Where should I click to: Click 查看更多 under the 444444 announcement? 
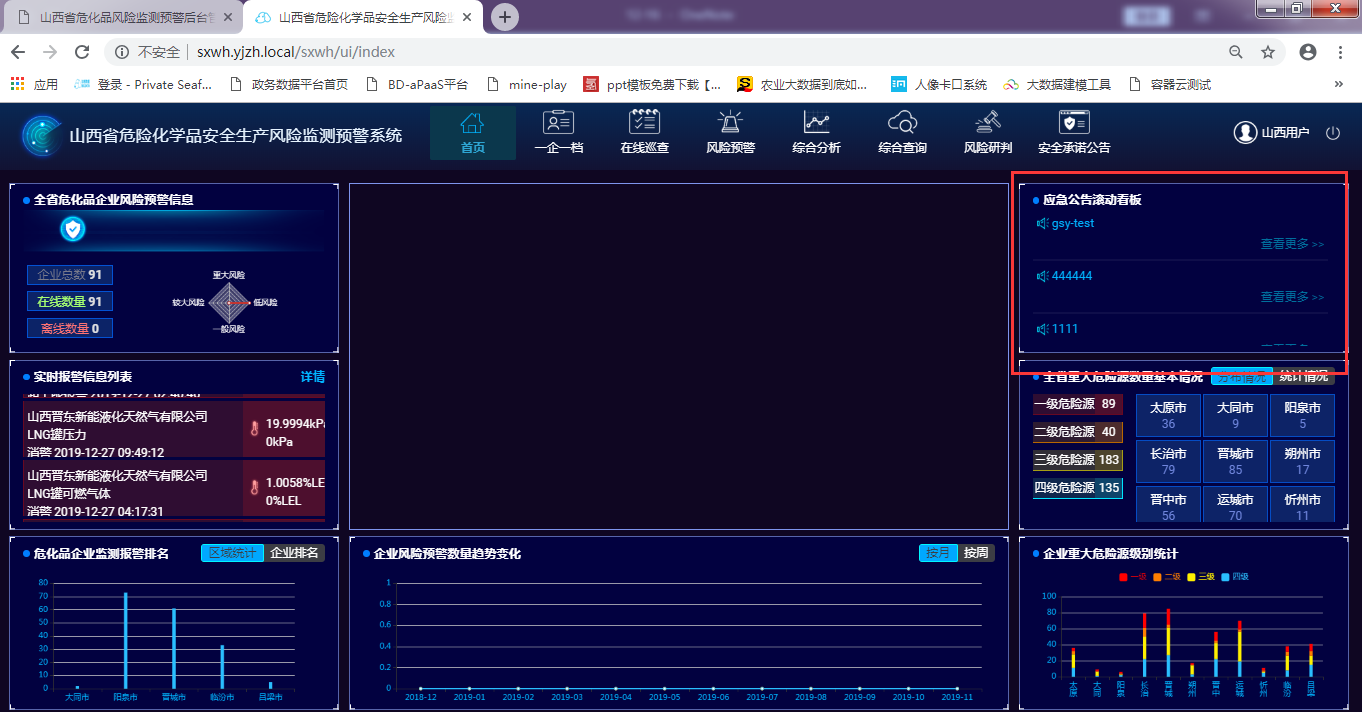tap(1292, 297)
